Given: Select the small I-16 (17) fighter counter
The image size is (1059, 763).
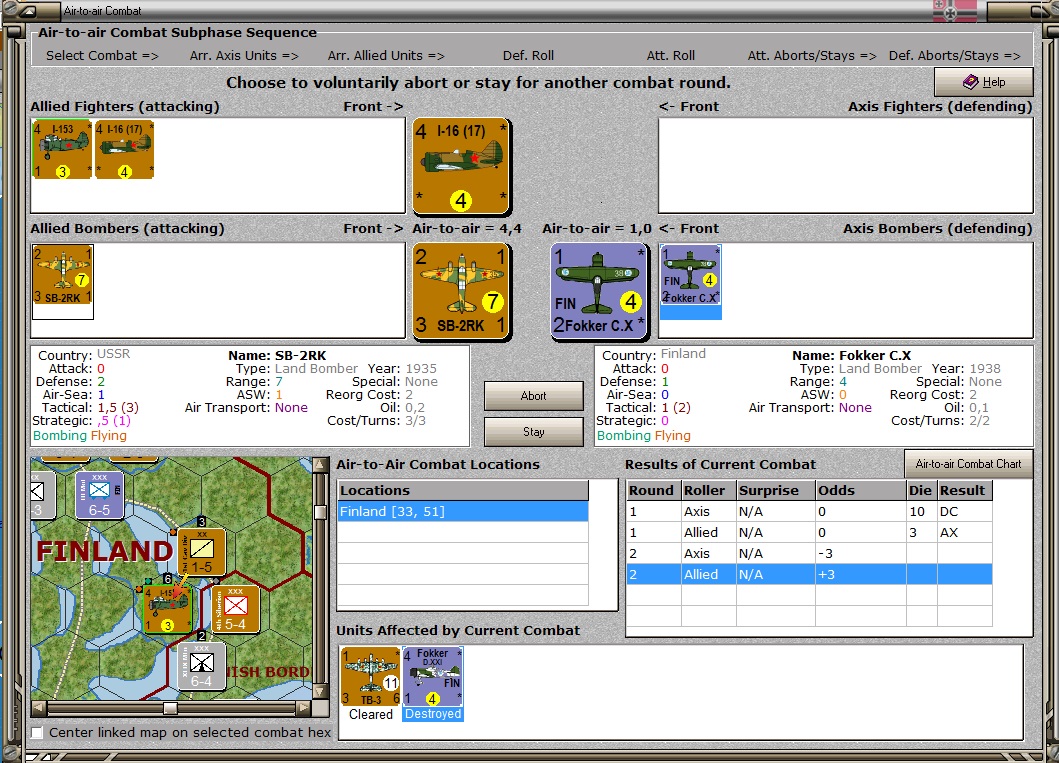Looking at the screenshot, I should pos(124,149).
